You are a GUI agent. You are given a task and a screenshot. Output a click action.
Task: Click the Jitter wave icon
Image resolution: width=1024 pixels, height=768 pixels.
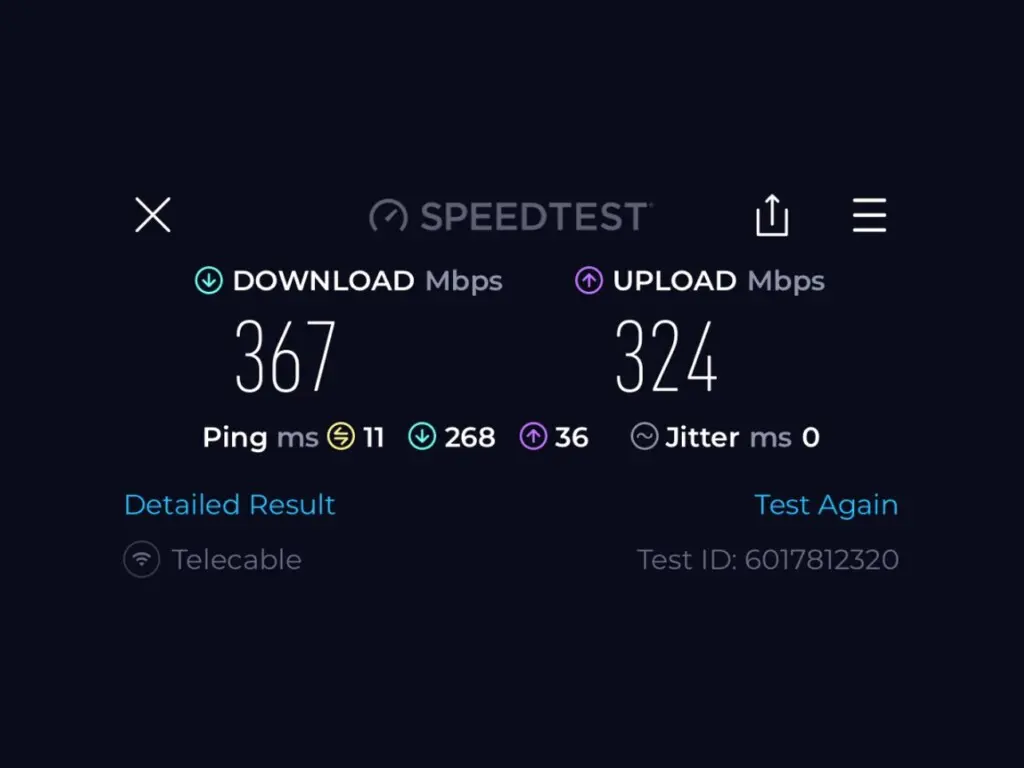(x=645, y=437)
